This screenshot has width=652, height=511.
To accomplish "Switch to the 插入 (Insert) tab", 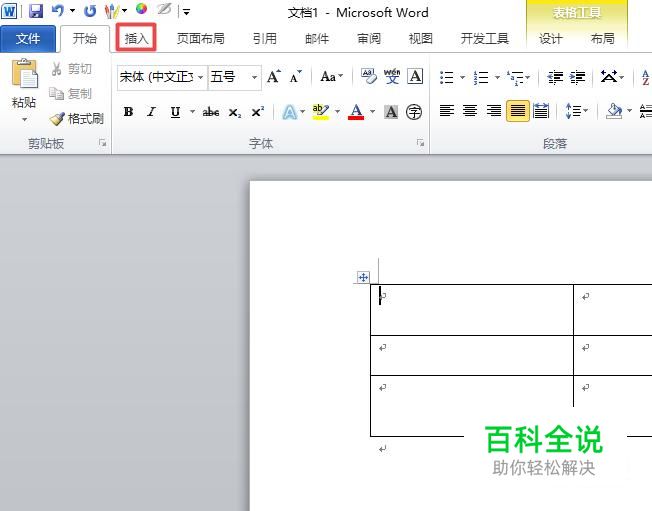I will 136,38.
